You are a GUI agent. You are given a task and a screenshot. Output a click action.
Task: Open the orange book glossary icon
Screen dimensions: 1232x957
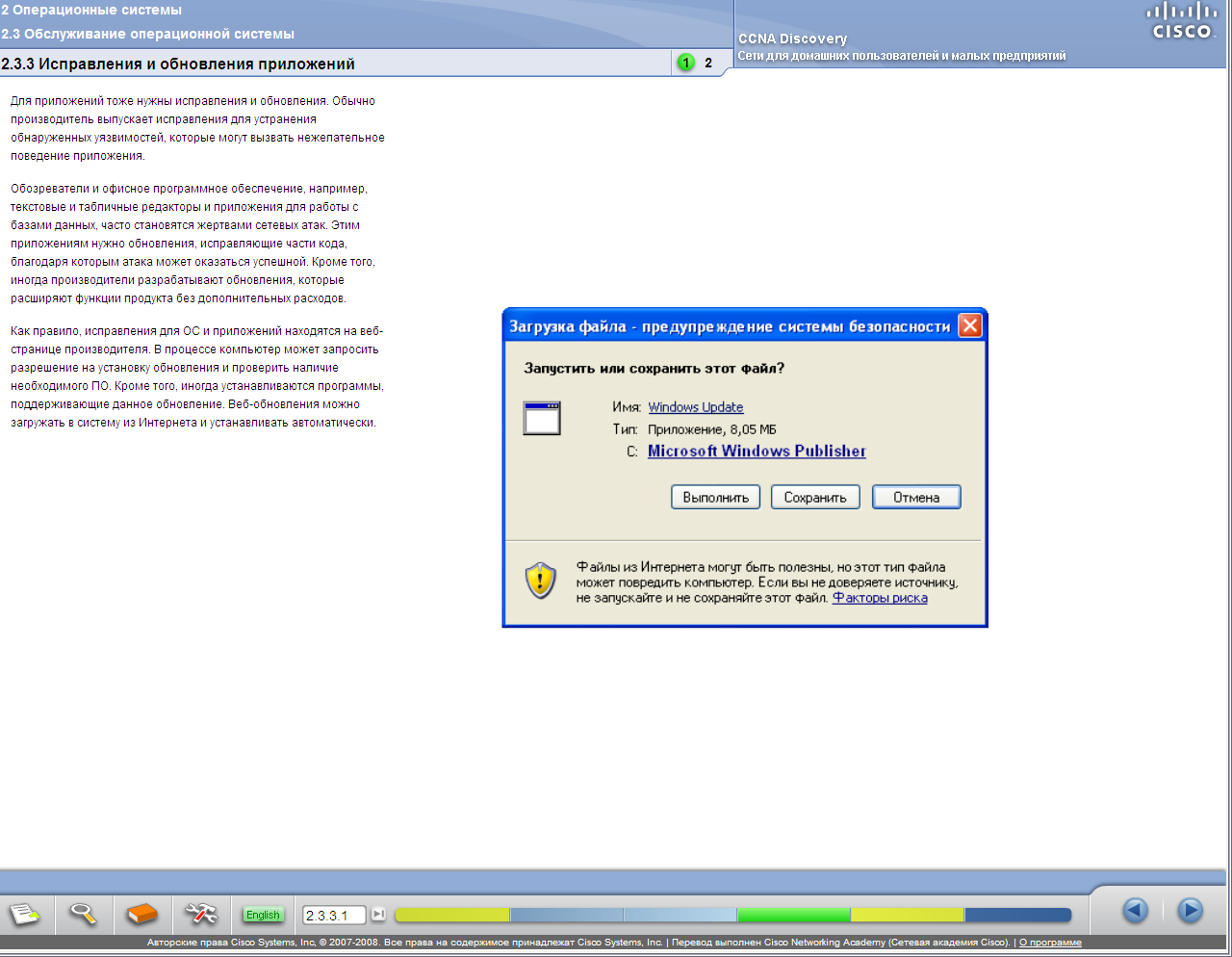[142, 913]
